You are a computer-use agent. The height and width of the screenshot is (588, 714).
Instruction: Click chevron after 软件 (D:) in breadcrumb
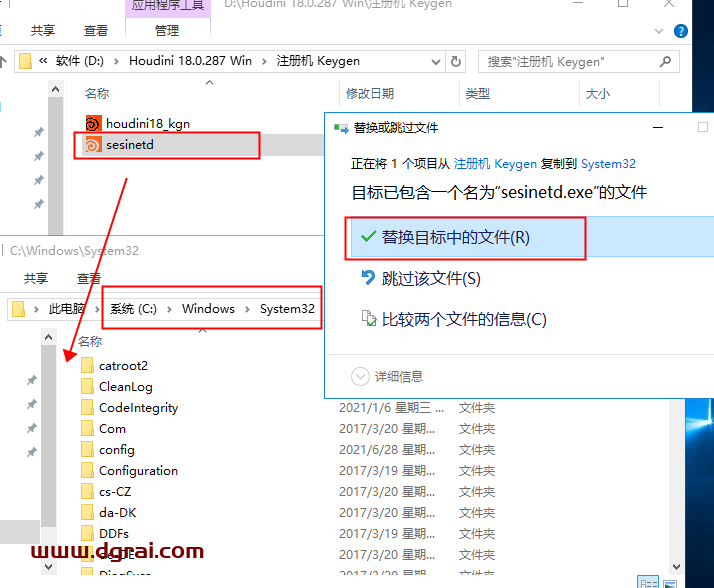116,61
